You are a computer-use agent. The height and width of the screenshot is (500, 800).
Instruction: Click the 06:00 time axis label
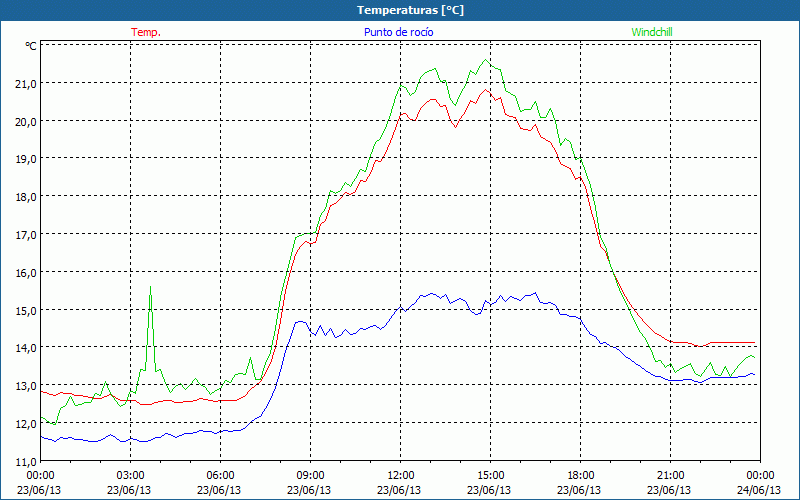click(220, 476)
